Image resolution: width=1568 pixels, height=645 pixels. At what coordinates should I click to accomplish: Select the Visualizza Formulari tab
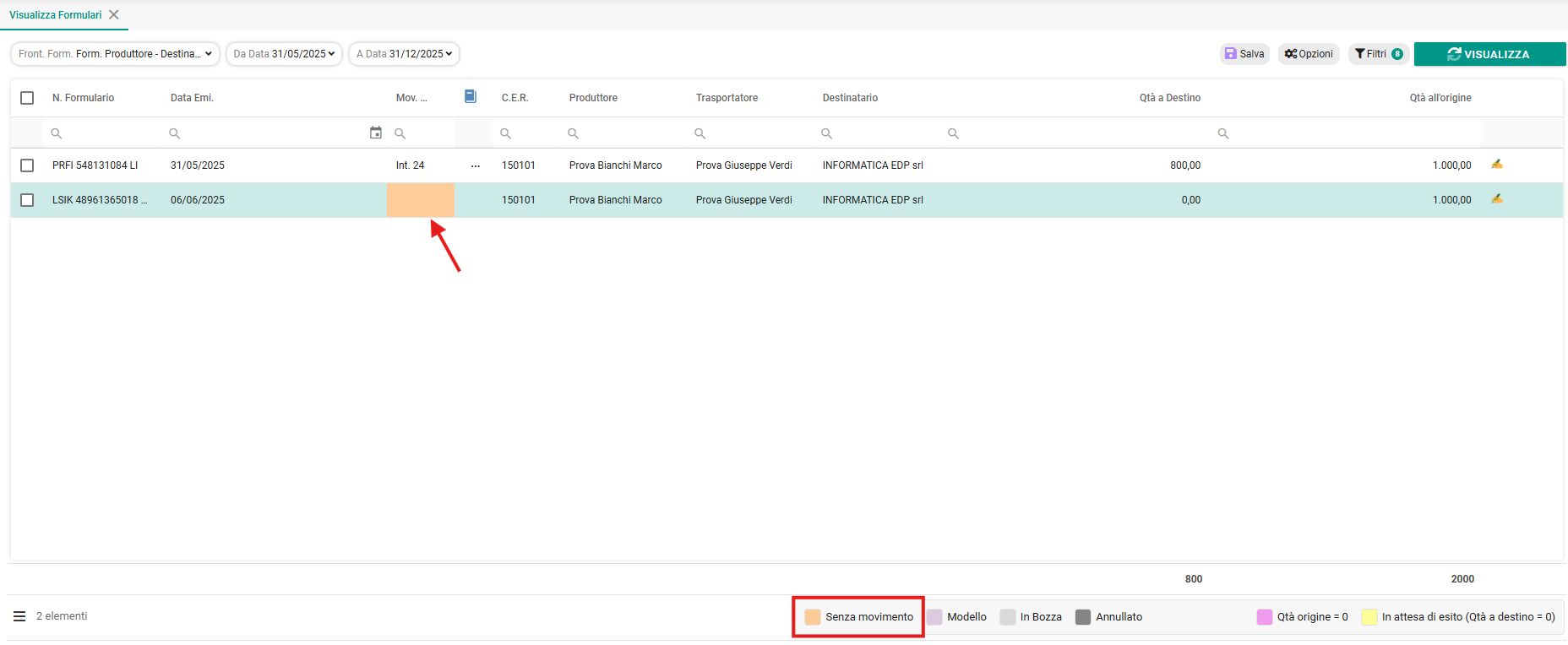56,15
